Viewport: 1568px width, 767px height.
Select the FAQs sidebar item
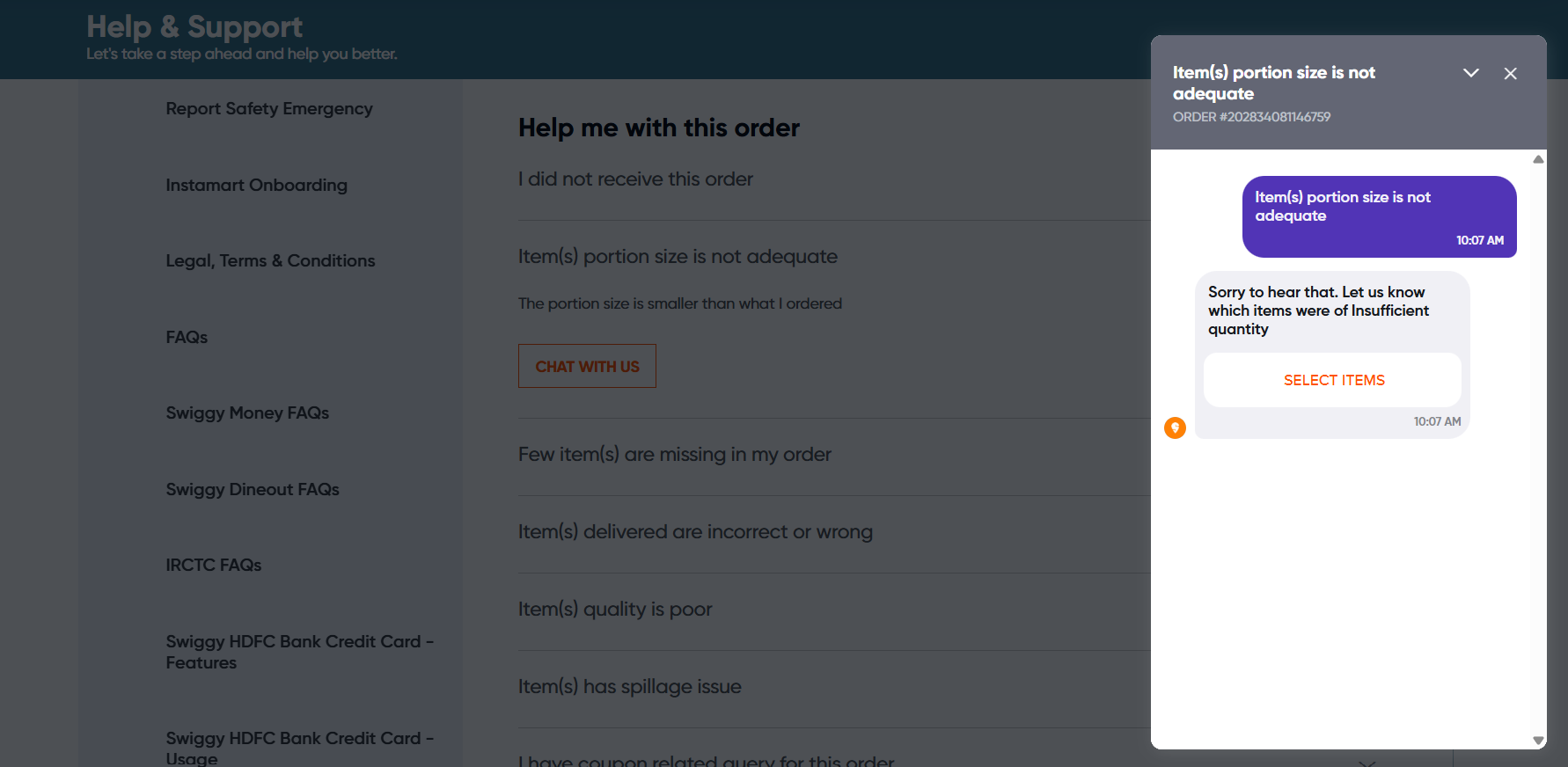point(187,338)
